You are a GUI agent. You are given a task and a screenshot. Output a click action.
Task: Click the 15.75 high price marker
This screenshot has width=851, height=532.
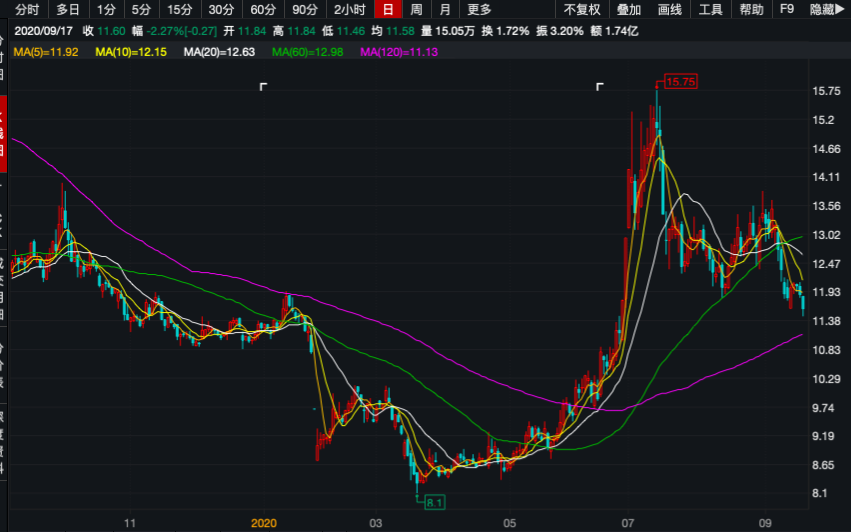point(680,81)
